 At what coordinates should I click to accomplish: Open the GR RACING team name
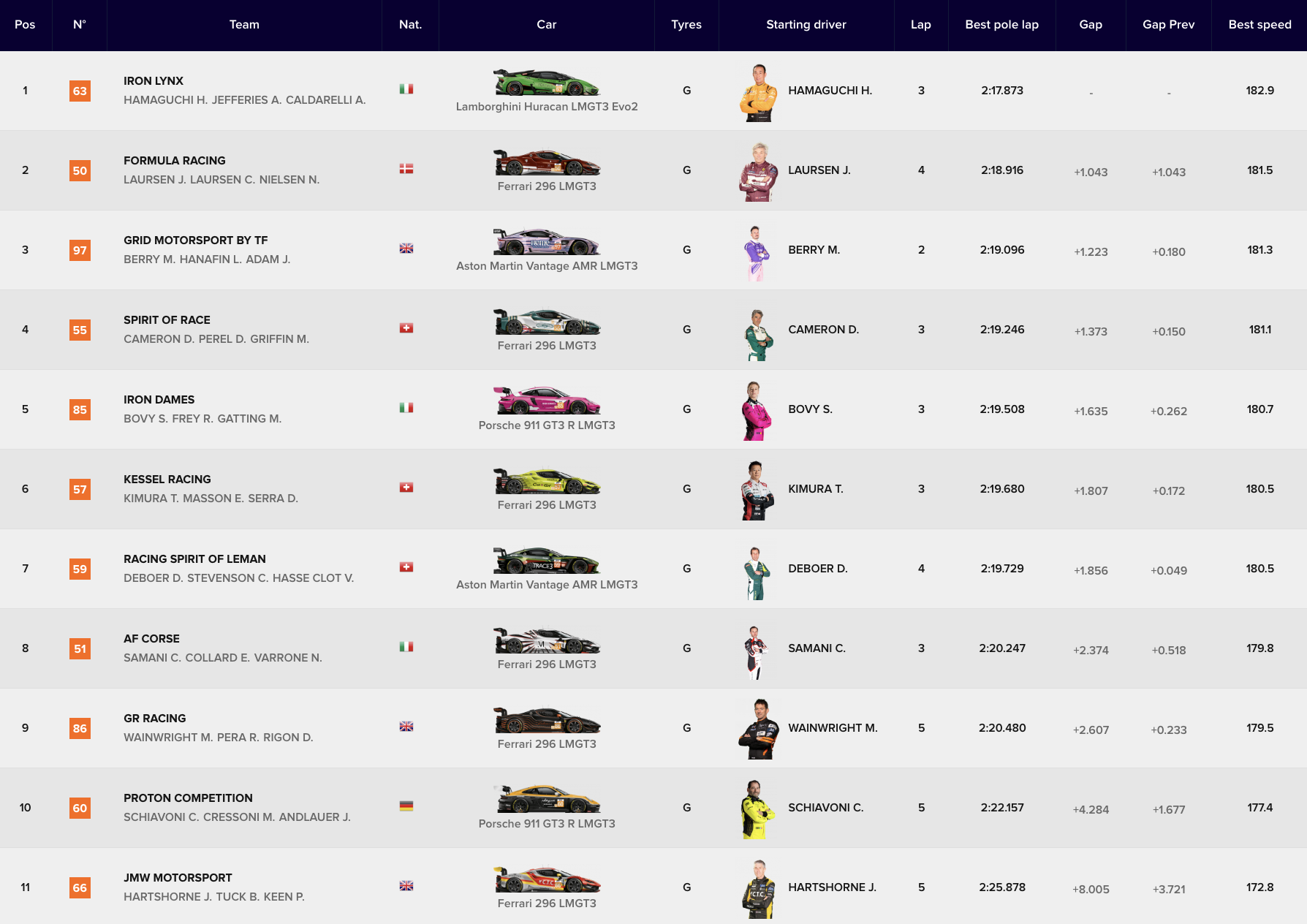pyautogui.click(x=155, y=719)
